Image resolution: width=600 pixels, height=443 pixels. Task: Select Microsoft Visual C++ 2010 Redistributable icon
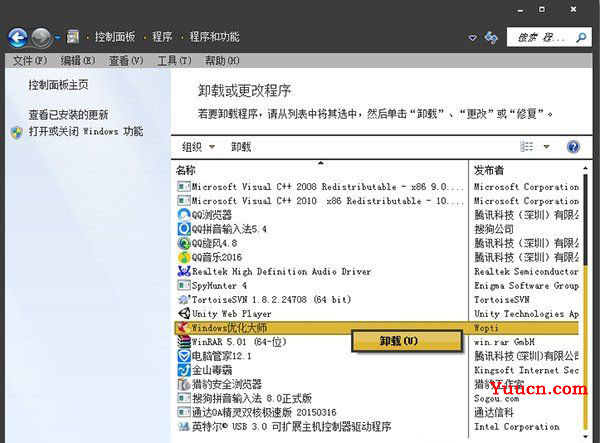pyautogui.click(x=184, y=201)
